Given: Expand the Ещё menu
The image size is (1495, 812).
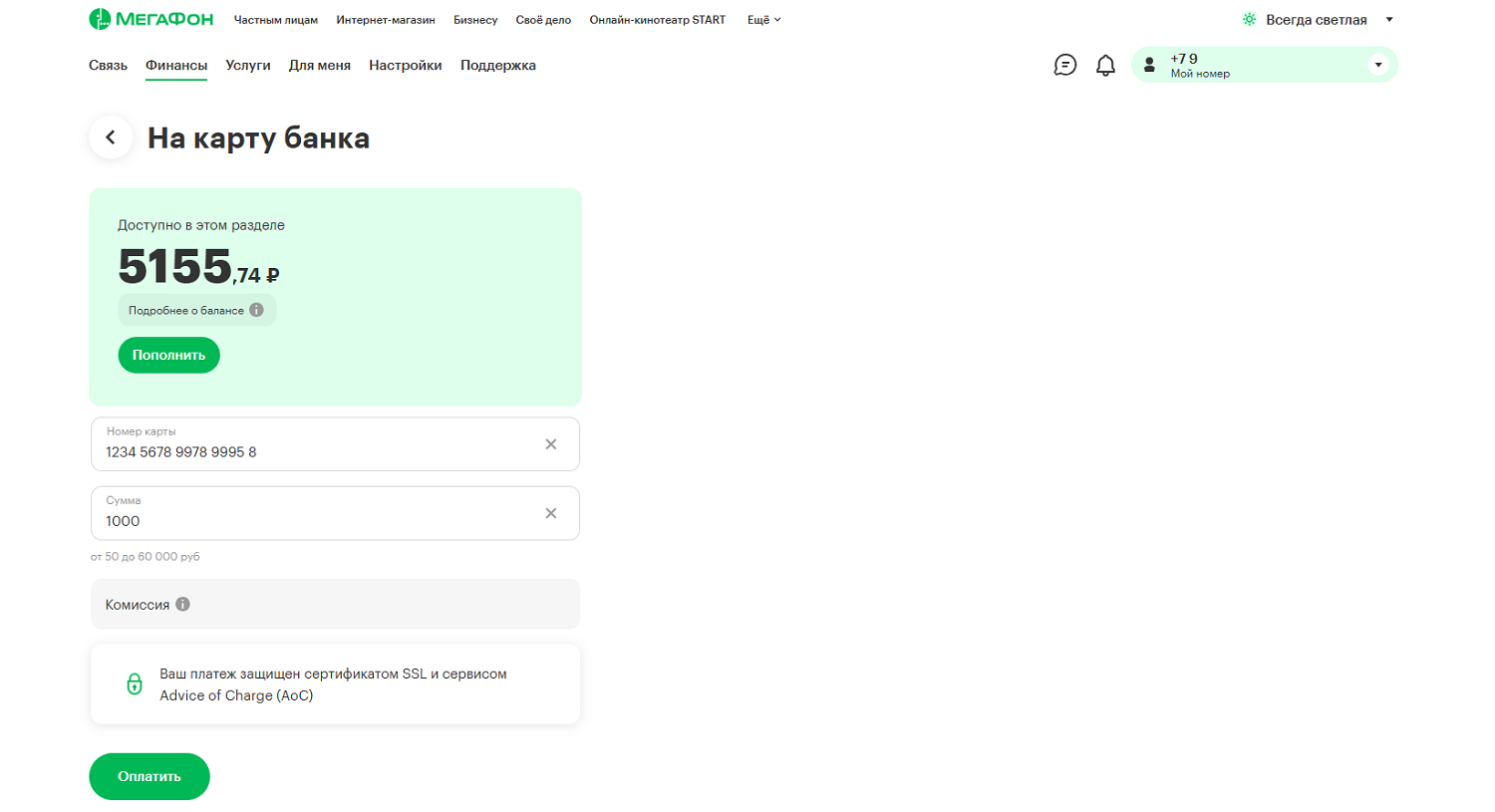Looking at the screenshot, I should [x=763, y=20].
